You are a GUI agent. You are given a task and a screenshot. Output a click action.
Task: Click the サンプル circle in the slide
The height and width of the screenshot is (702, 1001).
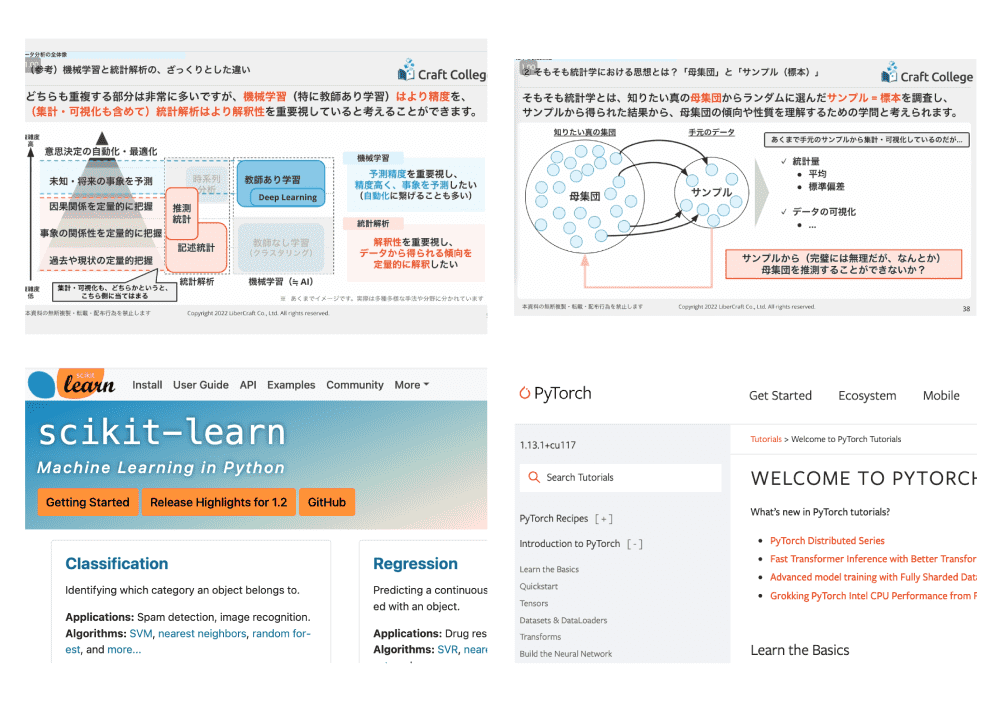711,192
